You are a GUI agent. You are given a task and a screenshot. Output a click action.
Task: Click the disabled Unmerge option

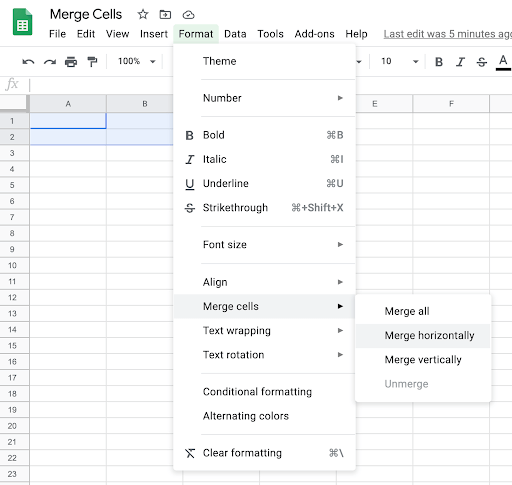tap(423, 384)
